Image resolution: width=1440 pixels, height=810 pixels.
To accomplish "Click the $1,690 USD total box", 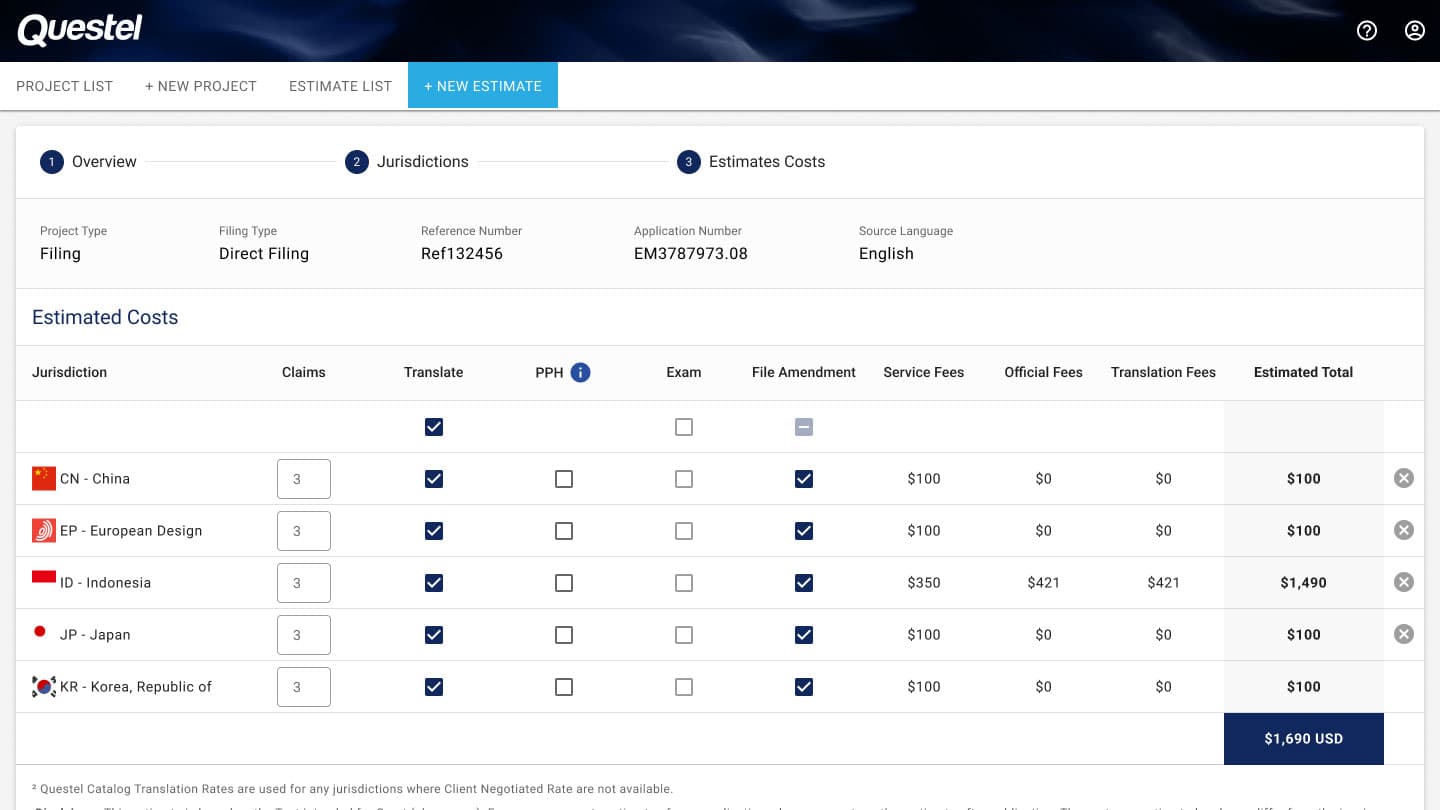I will (1304, 739).
